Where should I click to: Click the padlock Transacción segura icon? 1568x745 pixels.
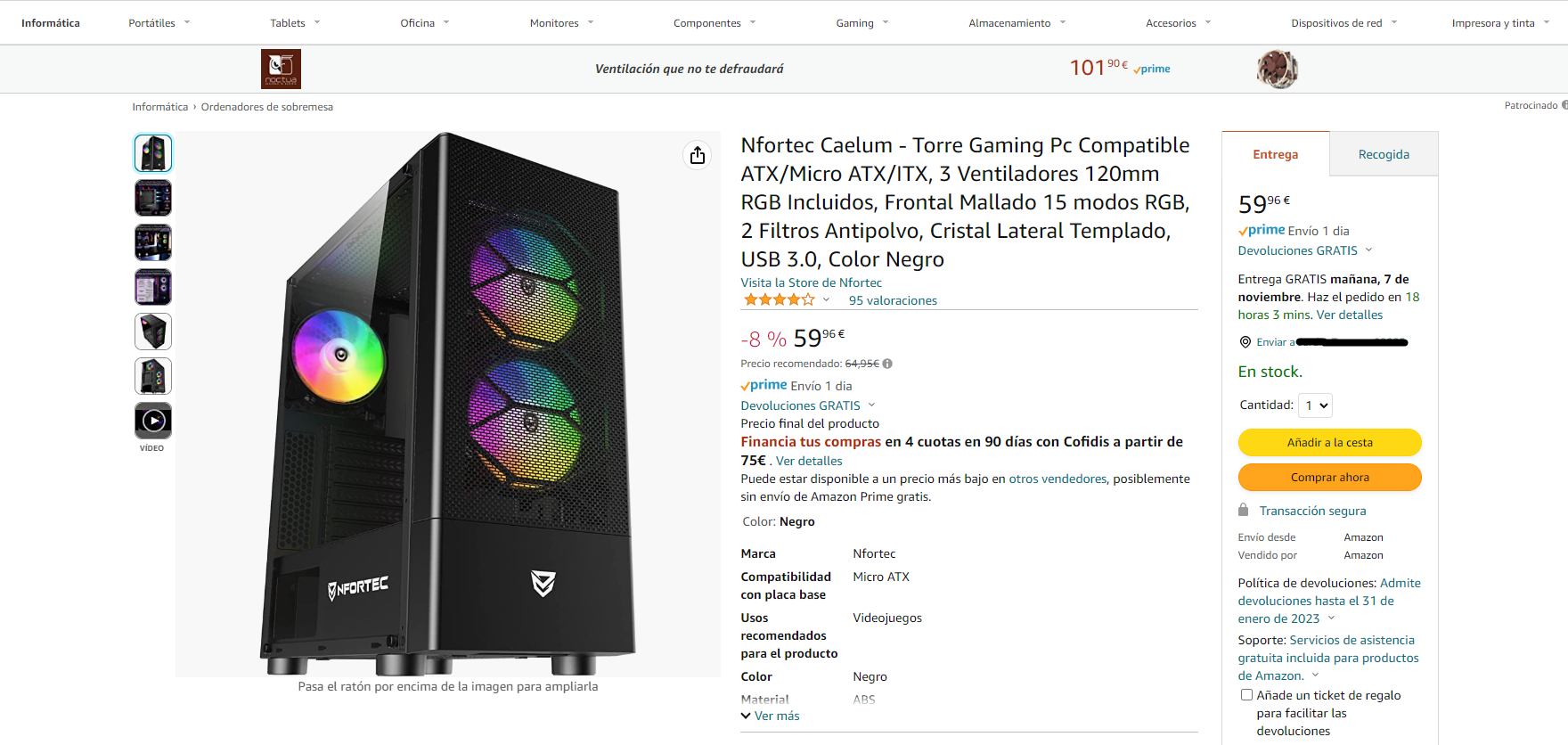(x=1243, y=511)
